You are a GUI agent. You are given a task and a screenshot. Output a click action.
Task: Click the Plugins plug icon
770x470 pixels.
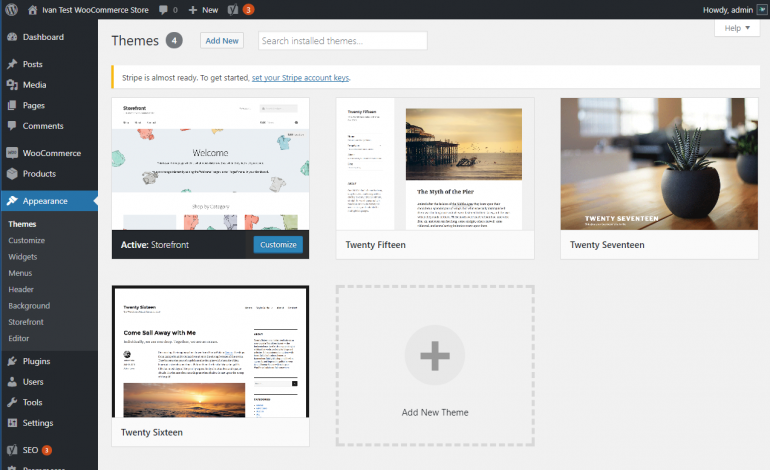12,361
